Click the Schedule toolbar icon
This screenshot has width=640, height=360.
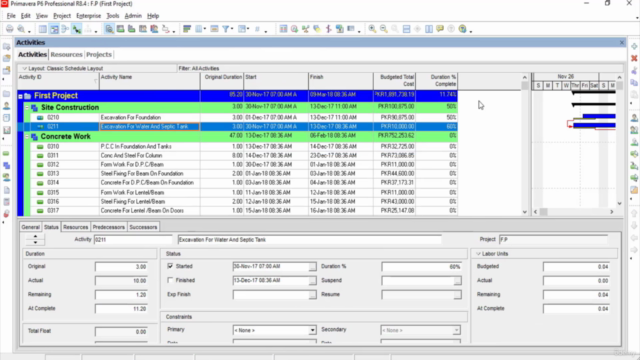283,29
